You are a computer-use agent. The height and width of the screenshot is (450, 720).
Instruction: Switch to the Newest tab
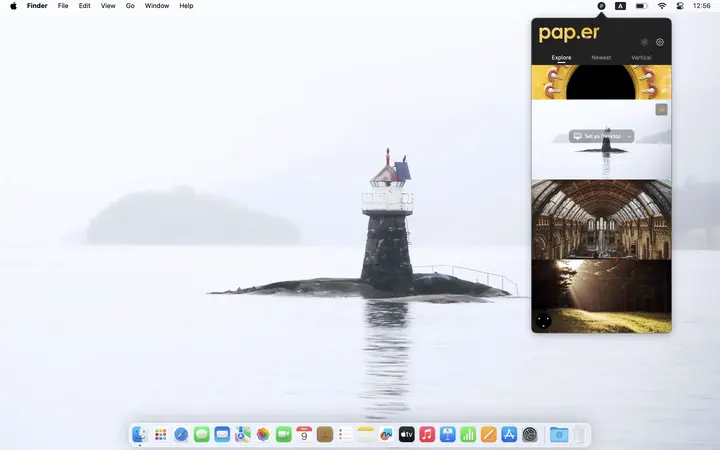(x=601, y=58)
